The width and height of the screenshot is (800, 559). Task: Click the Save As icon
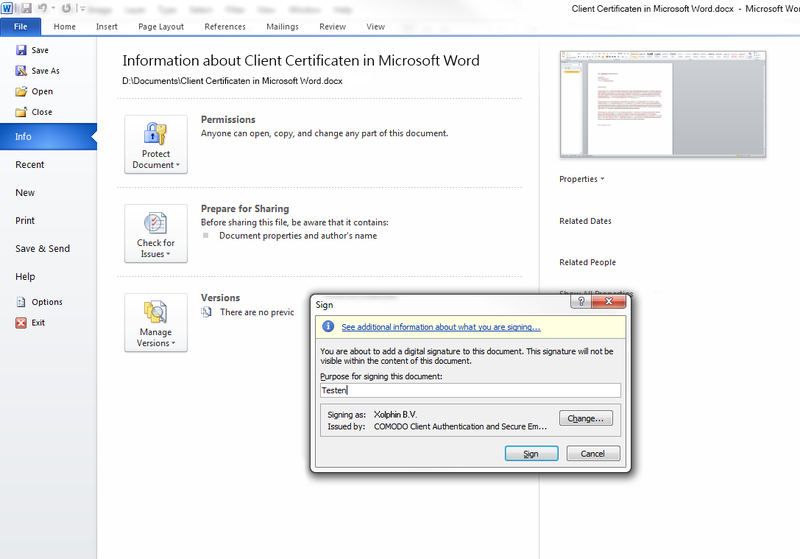pyautogui.click(x=22, y=71)
